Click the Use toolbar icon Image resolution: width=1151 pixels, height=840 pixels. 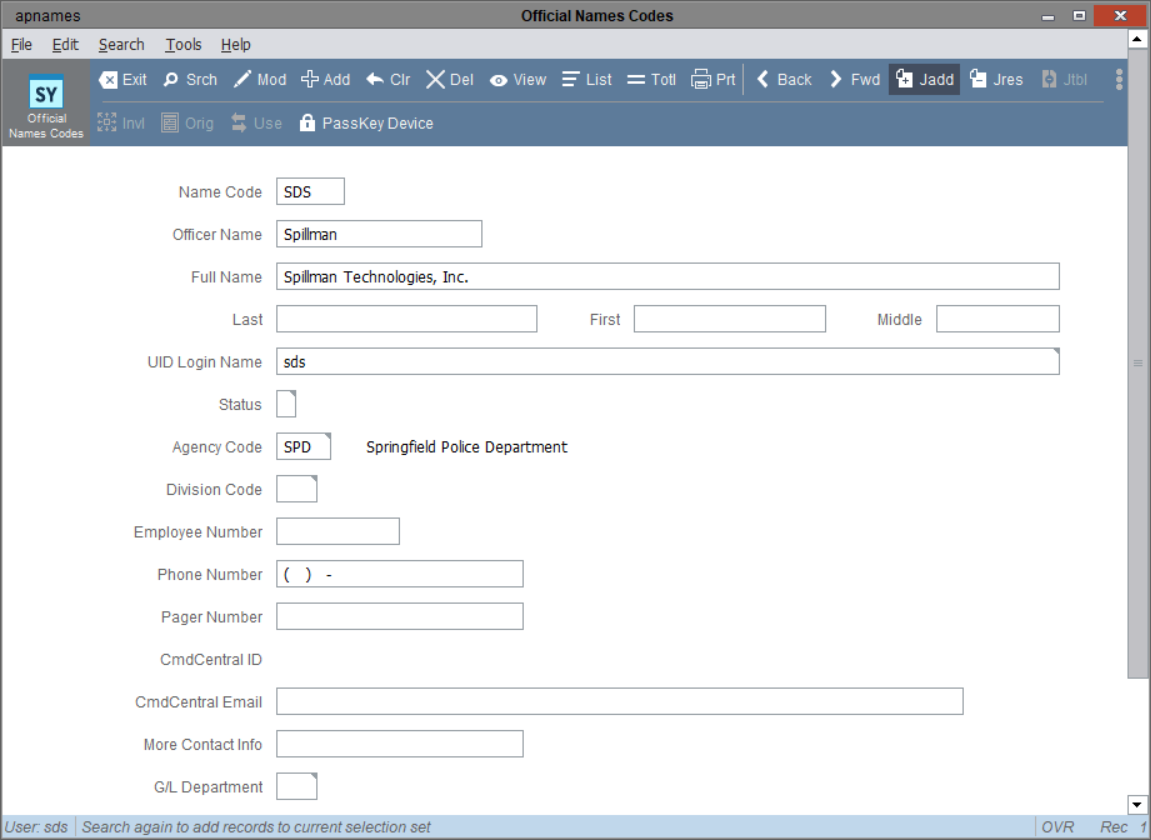256,123
